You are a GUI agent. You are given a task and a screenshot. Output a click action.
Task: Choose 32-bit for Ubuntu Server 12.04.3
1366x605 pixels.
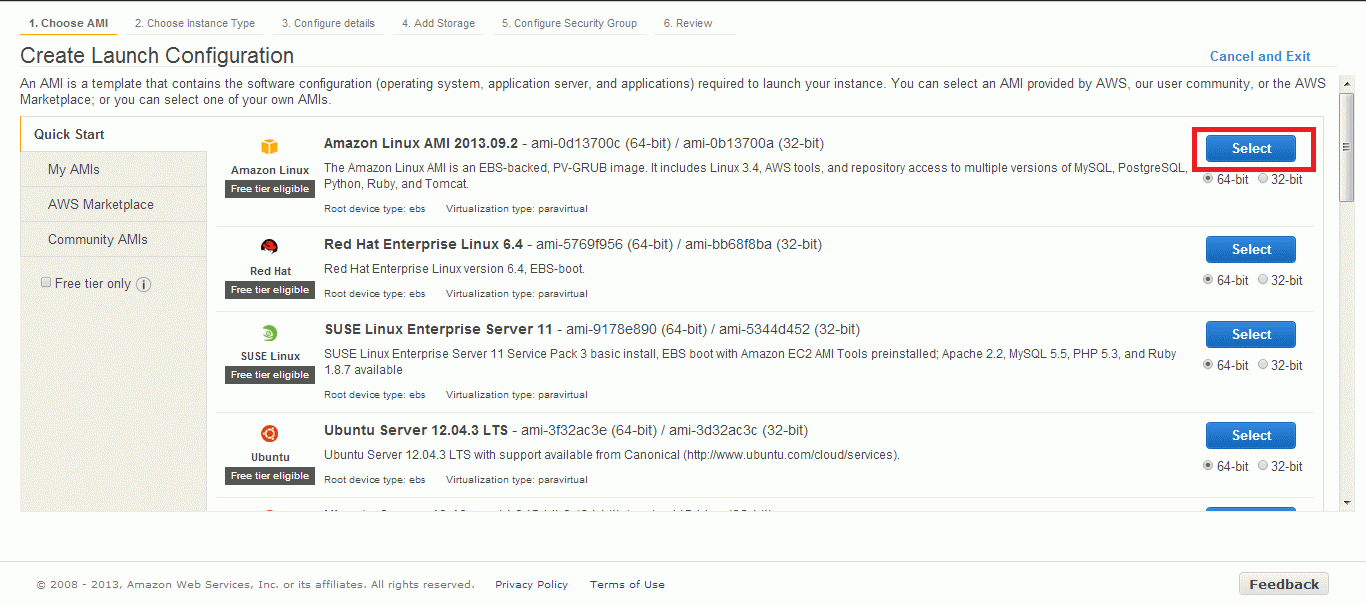pyautogui.click(x=1263, y=466)
